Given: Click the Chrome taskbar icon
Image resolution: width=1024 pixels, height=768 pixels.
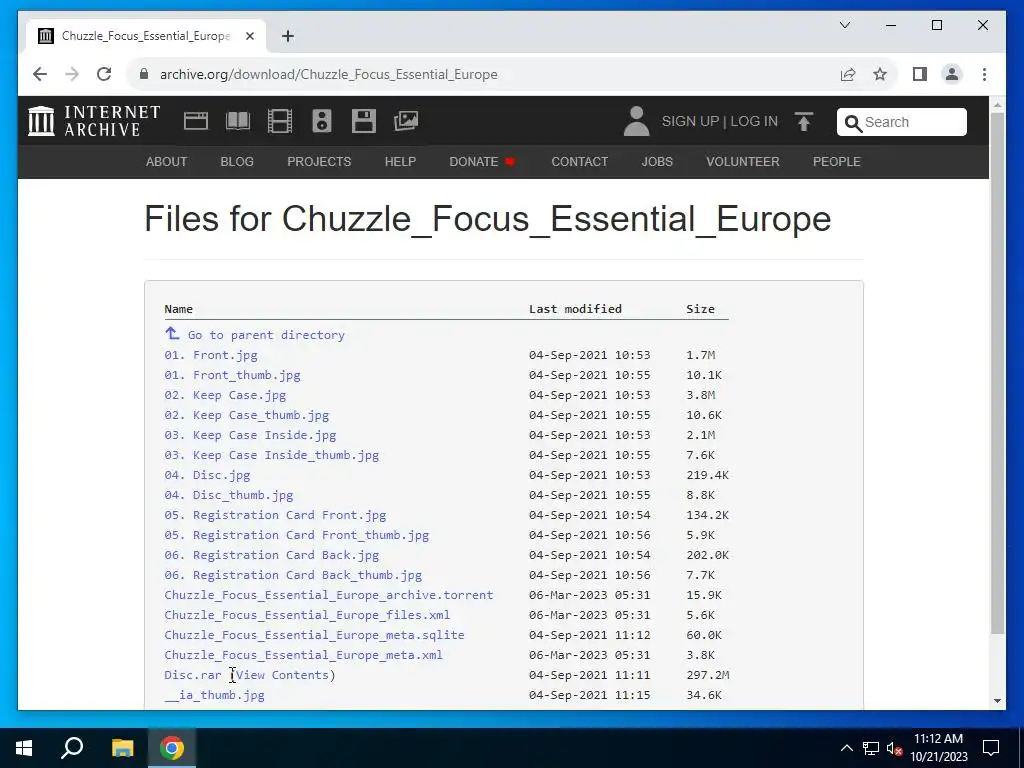Looking at the screenshot, I should click(x=172, y=748).
